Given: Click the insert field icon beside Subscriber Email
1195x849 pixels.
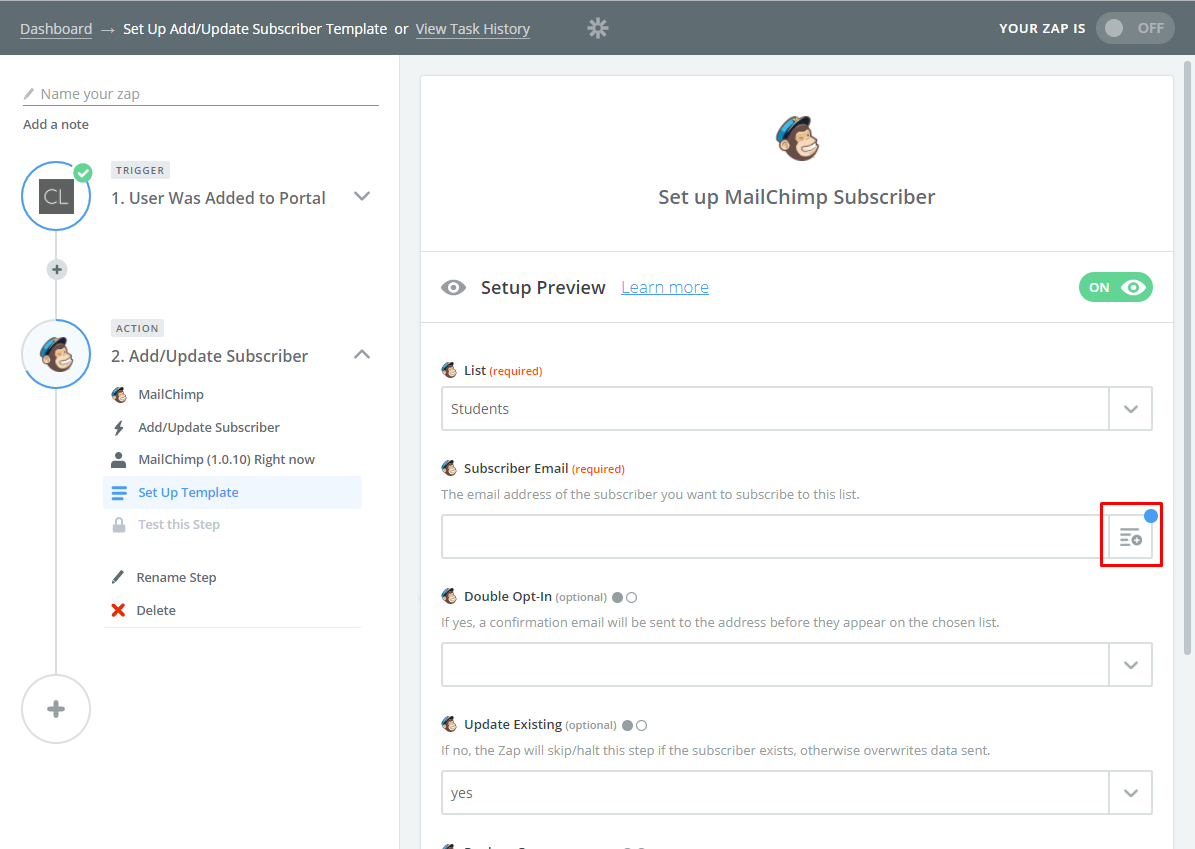Looking at the screenshot, I should [1130, 537].
